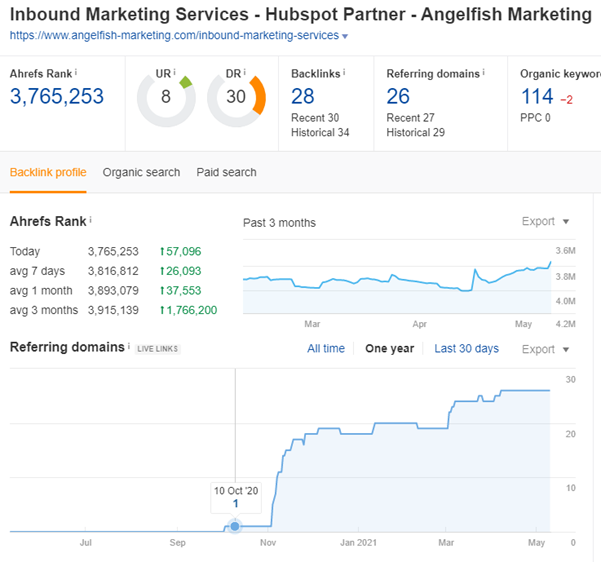
Task: Click the 'Historical 34' backlinks text
Action: 320,133
